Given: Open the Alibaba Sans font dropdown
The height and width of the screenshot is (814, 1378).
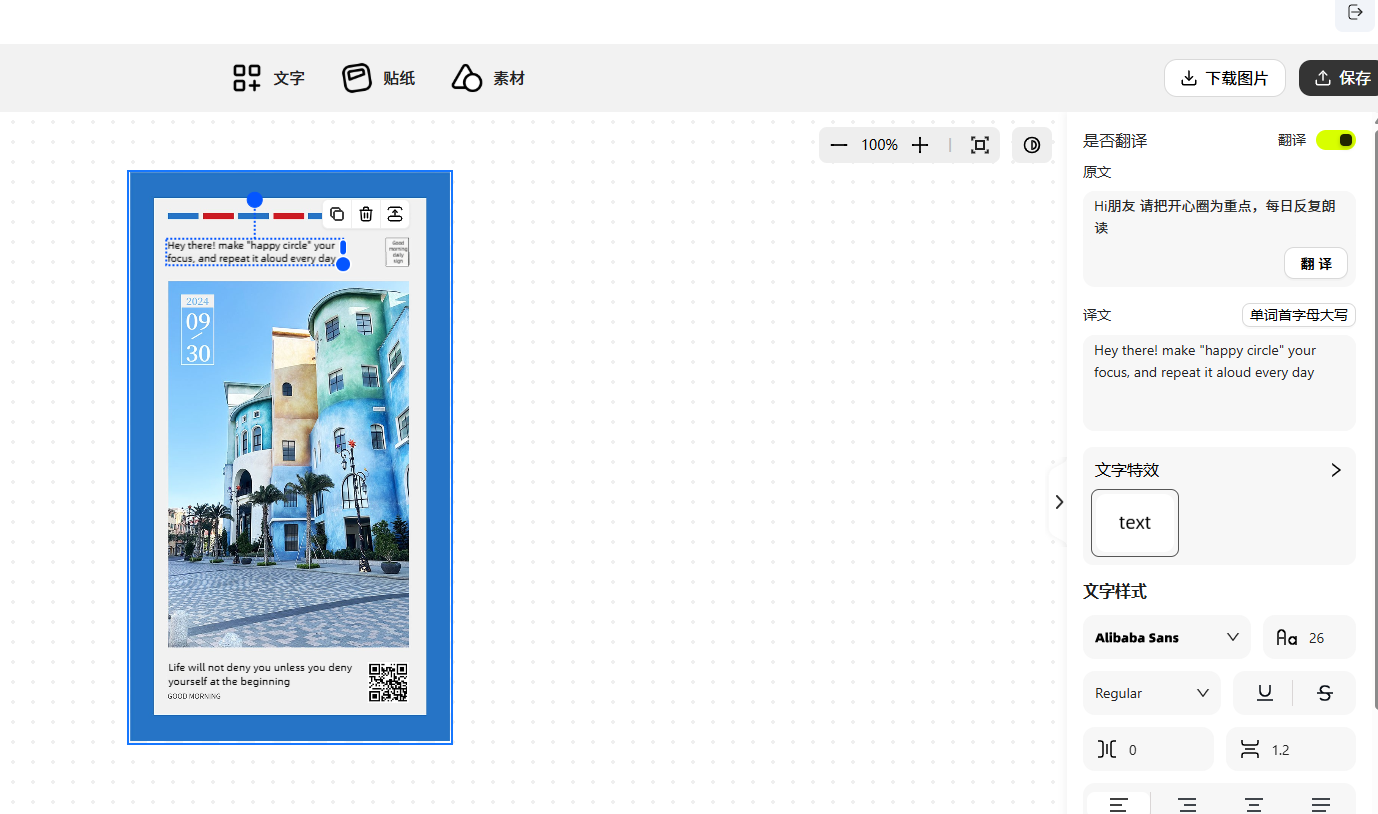Looking at the screenshot, I should click(x=1166, y=637).
